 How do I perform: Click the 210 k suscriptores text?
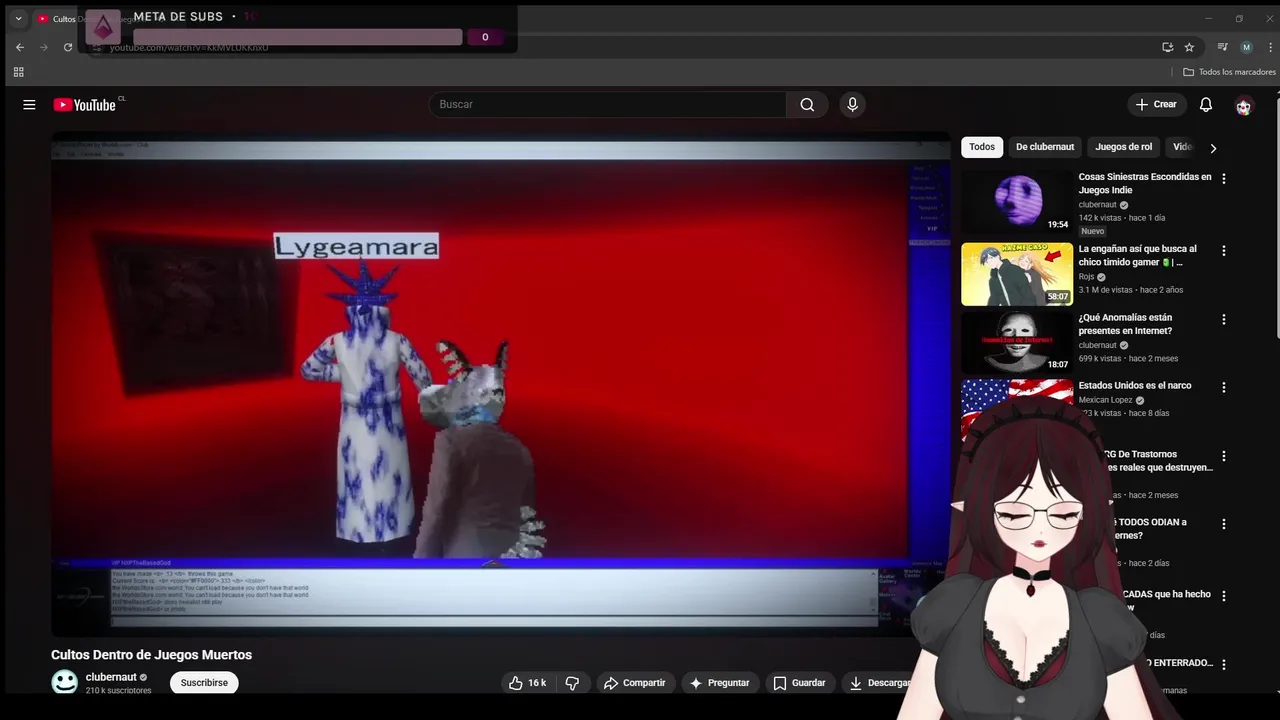(x=118, y=691)
